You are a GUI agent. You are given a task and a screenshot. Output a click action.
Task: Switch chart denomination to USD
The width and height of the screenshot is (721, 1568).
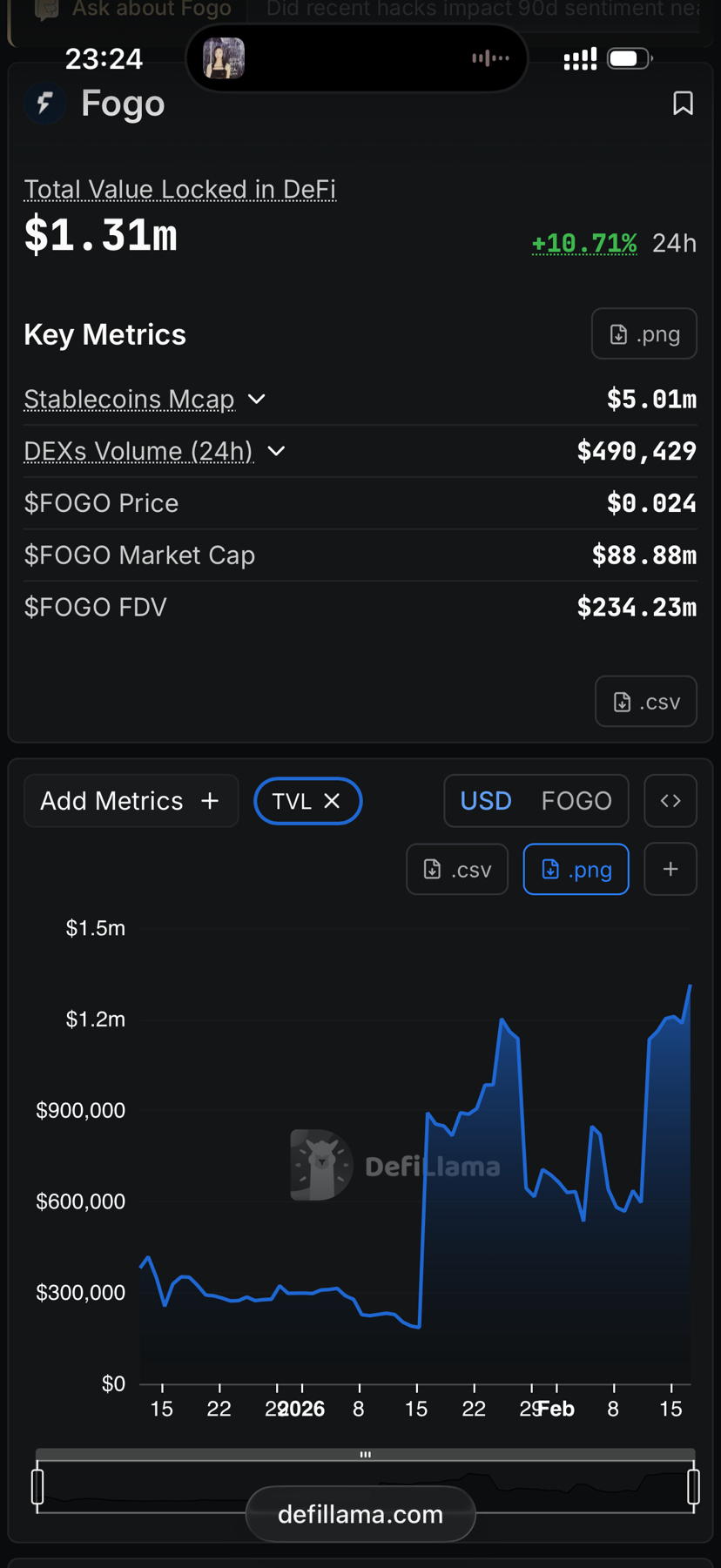coord(486,801)
